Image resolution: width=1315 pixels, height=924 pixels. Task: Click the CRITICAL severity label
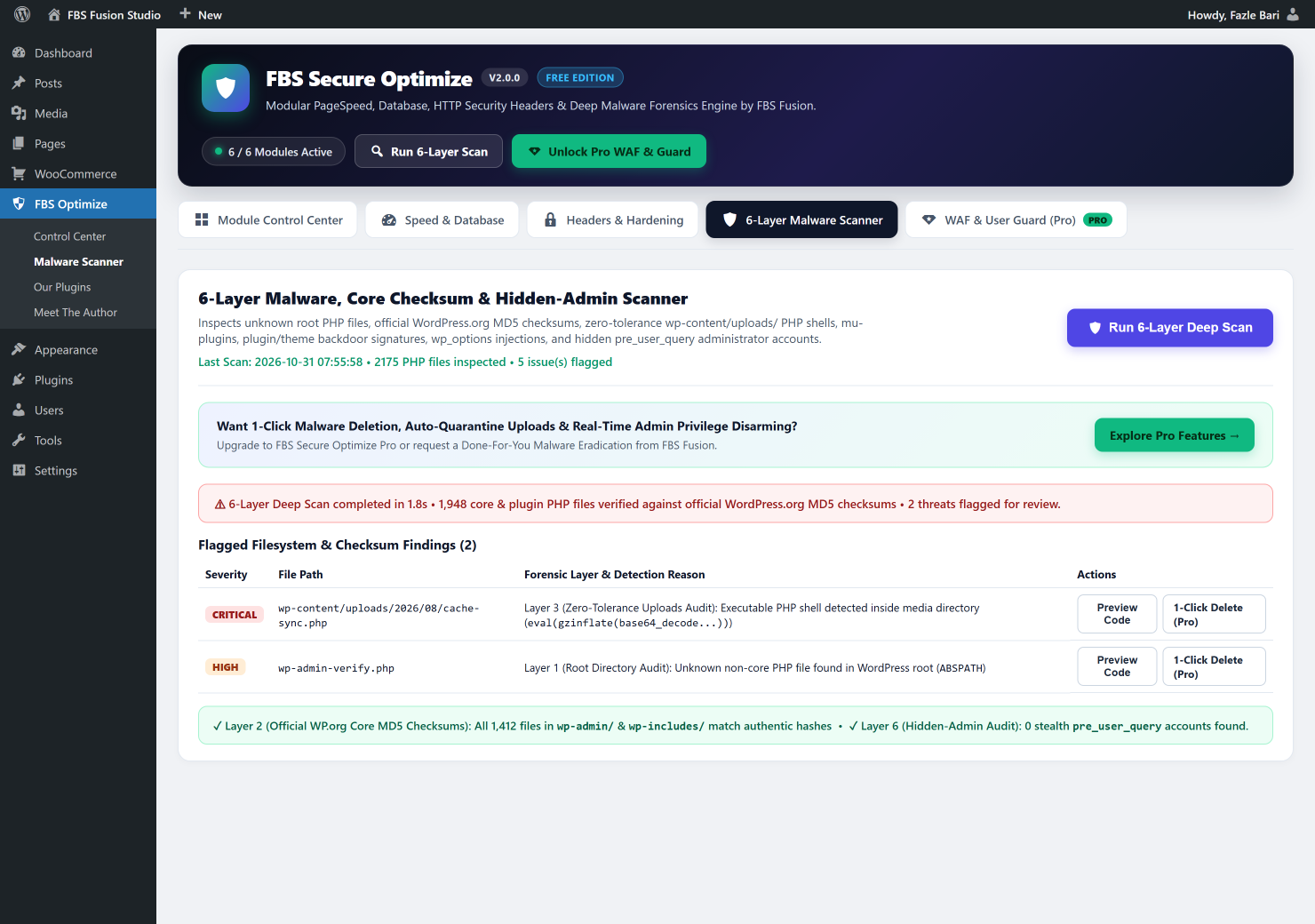(x=235, y=615)
